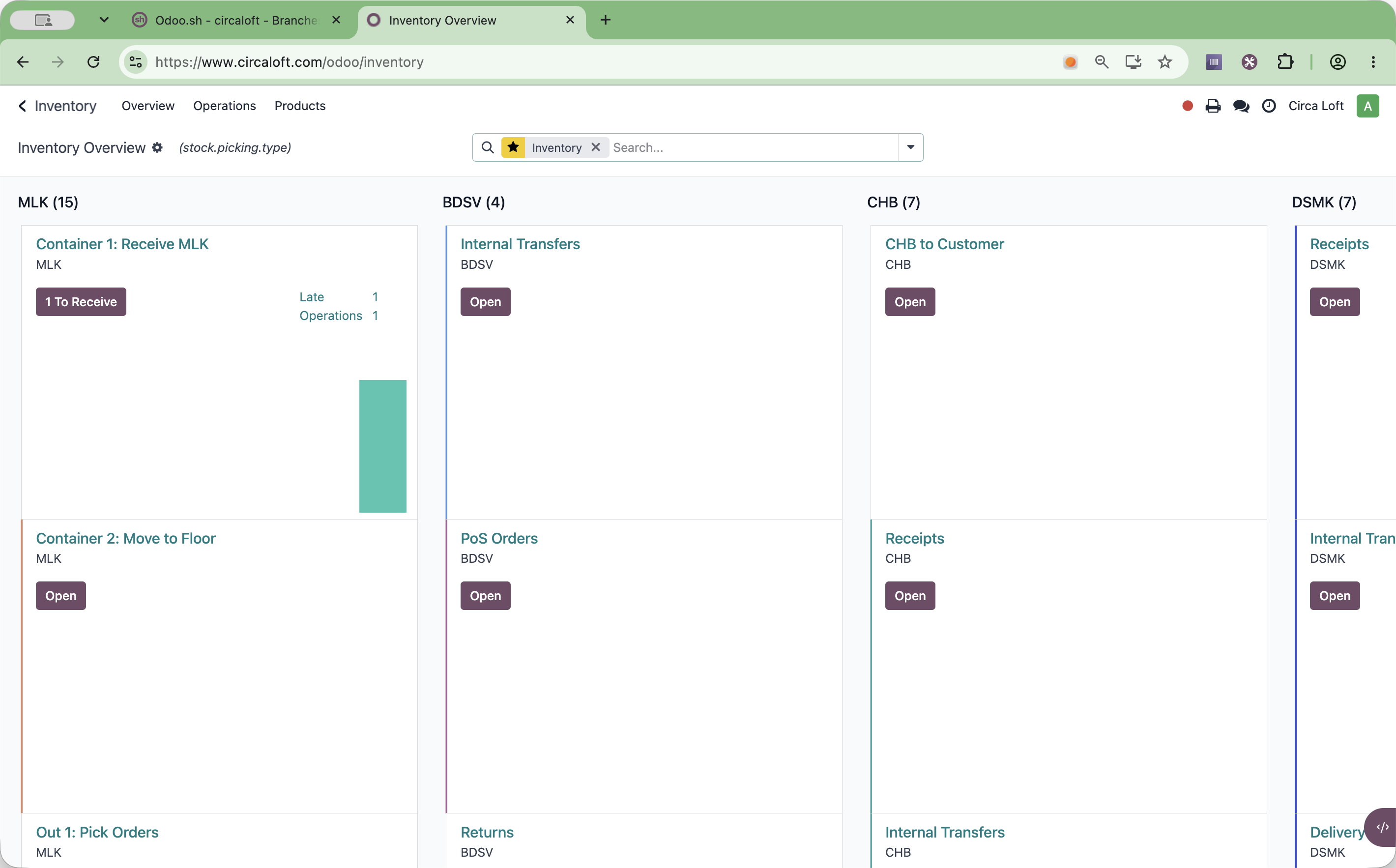1396x868 pixels.
Task: Click Open on CHB Receipts card
Action: click(x=910, y=596)
